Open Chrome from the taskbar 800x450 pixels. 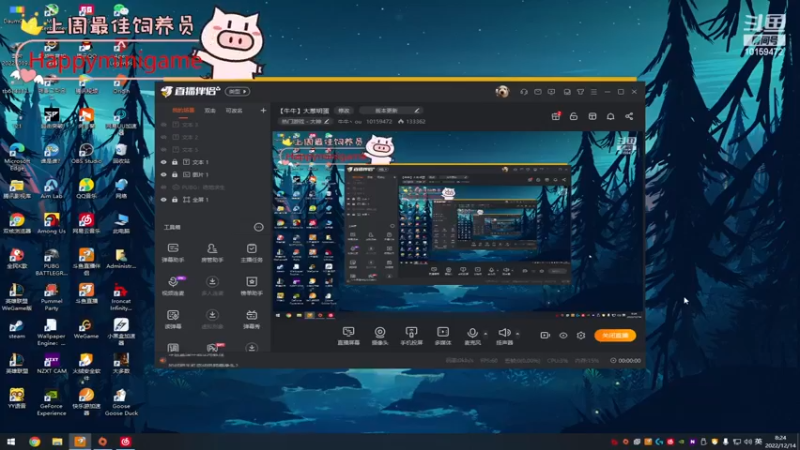[35, 442]
